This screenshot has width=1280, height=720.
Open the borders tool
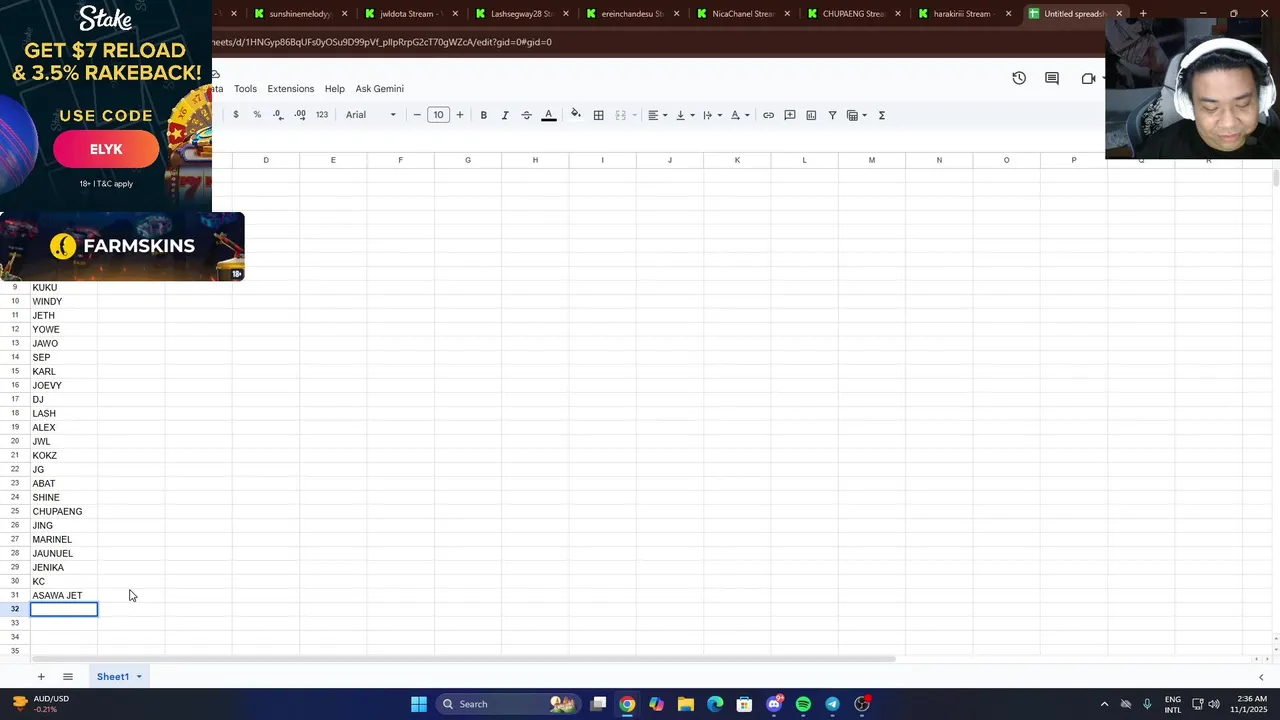coord(598,115)
